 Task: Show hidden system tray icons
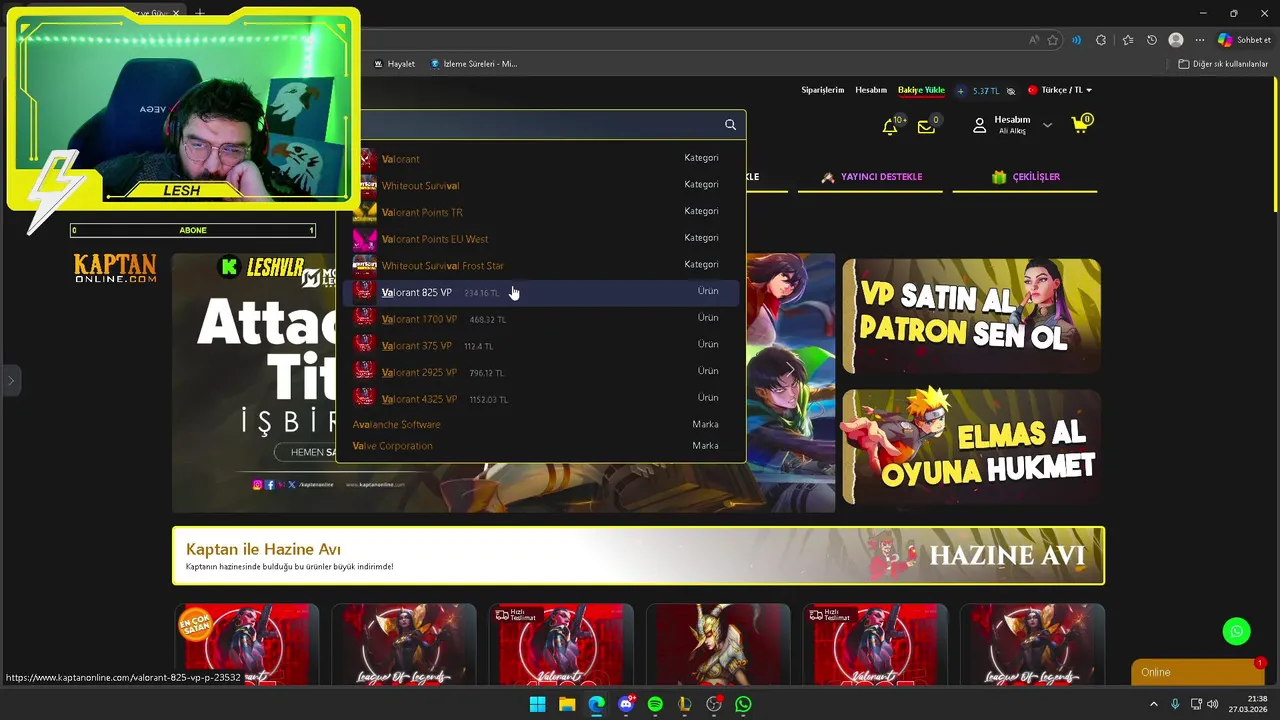tap(1153, 704)
